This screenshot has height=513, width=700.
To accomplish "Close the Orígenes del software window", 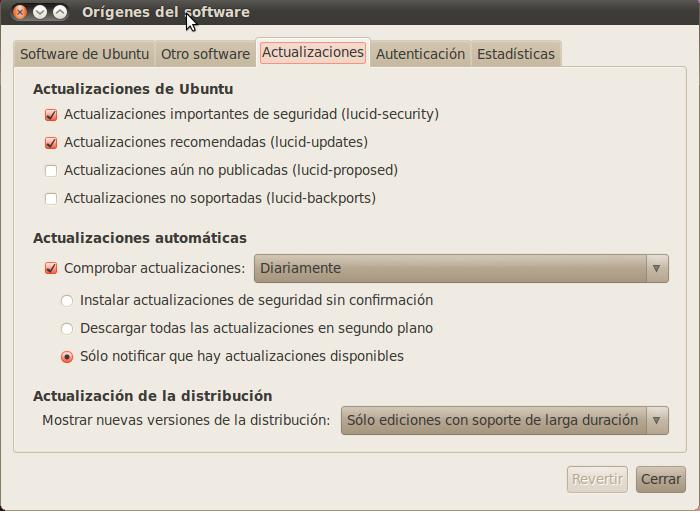I will pos(20,12).
